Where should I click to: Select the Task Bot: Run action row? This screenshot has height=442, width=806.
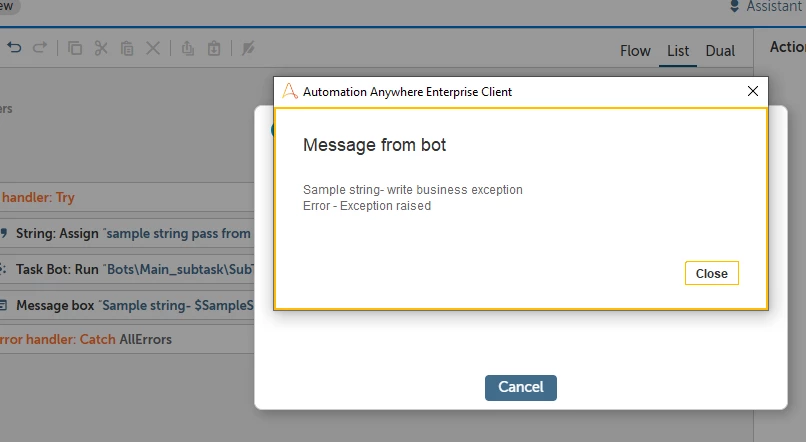127,269
